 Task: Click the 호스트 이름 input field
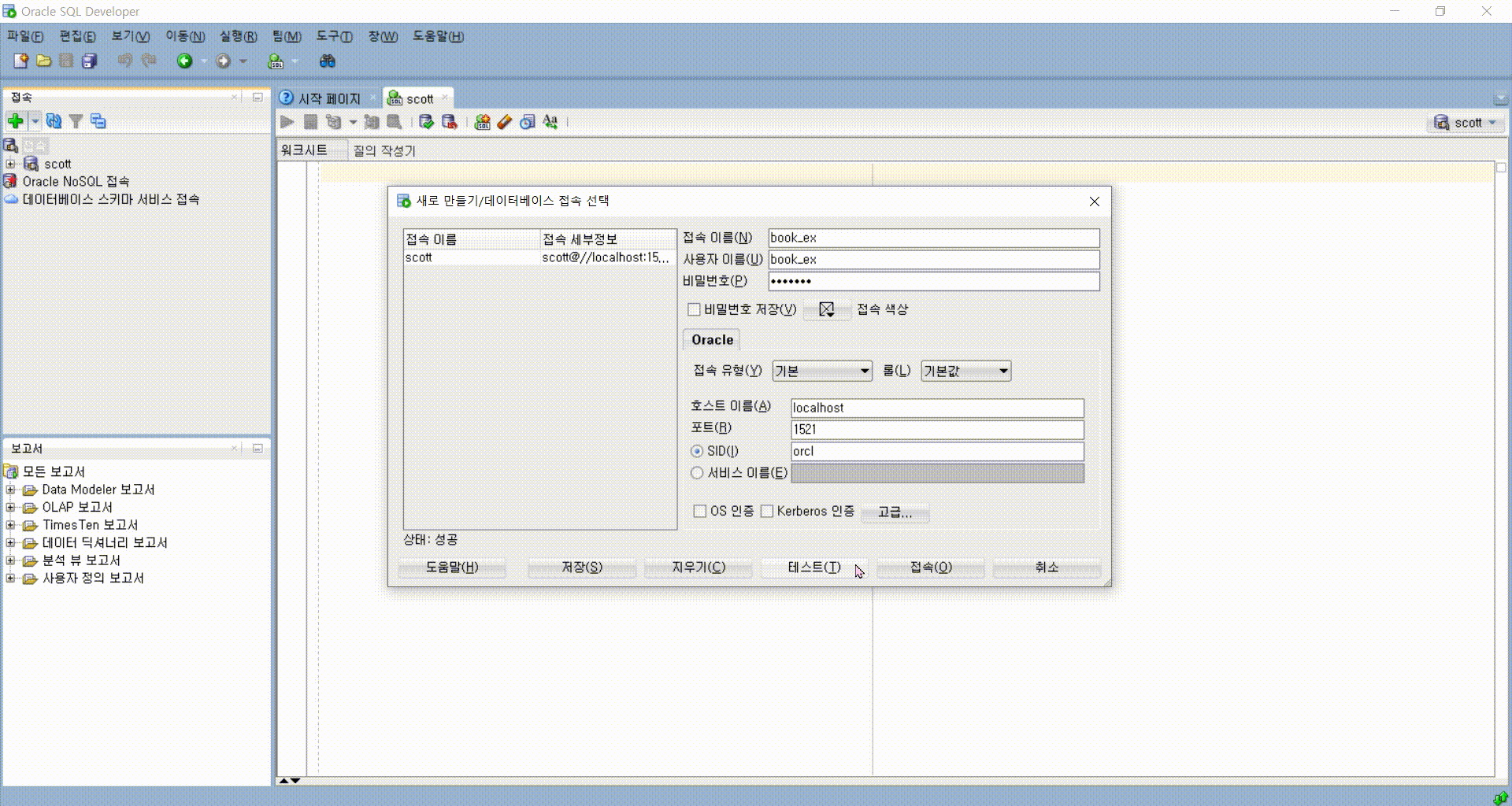(x=936, y=408)
